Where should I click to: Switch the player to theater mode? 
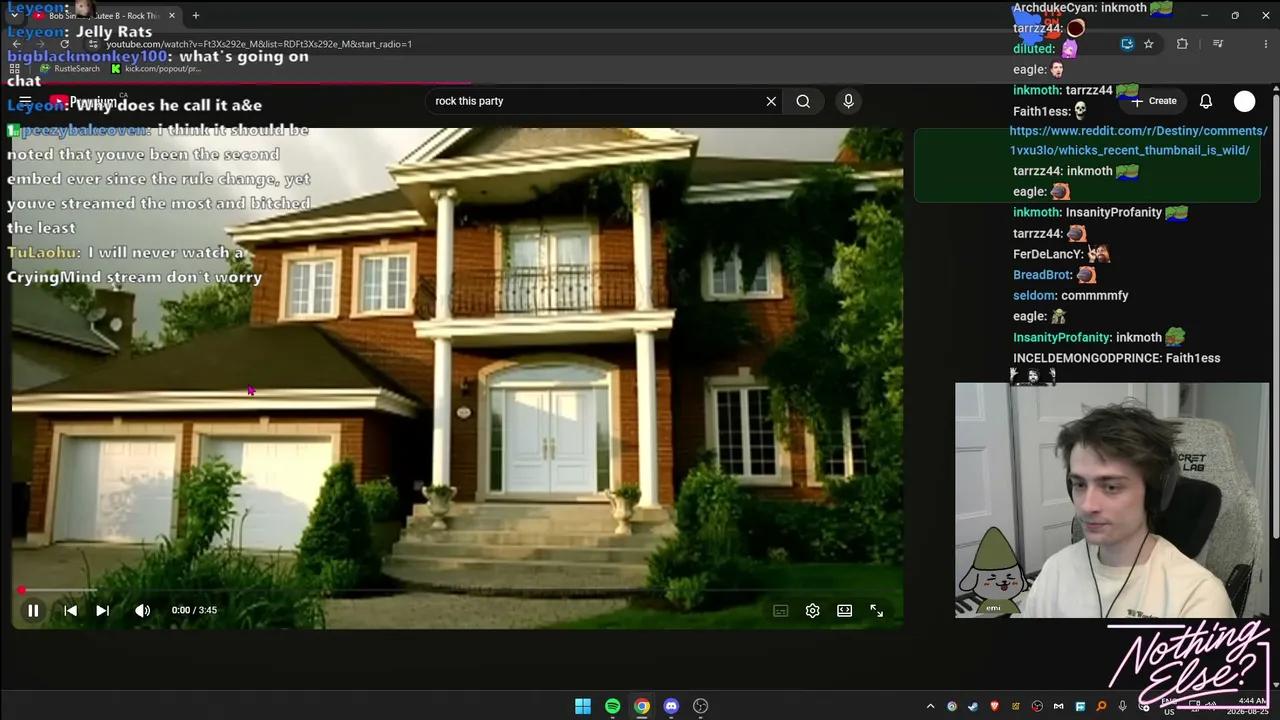pyautogui.click(x=845, y=610)
